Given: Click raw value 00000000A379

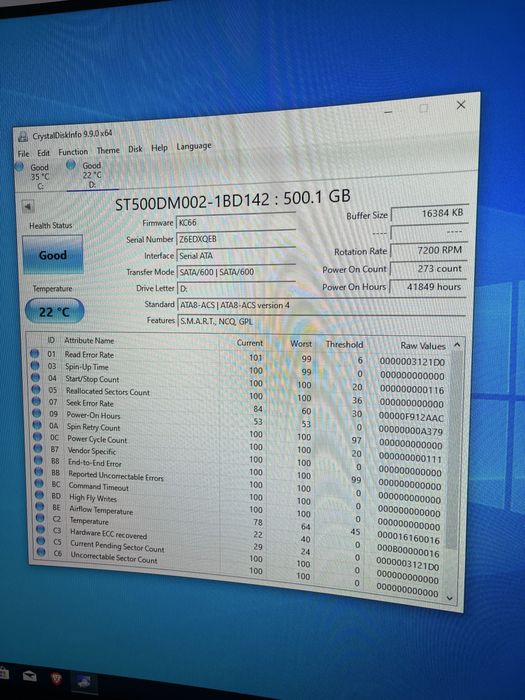Looking at the screenshot, I should (x=410, y=431).
